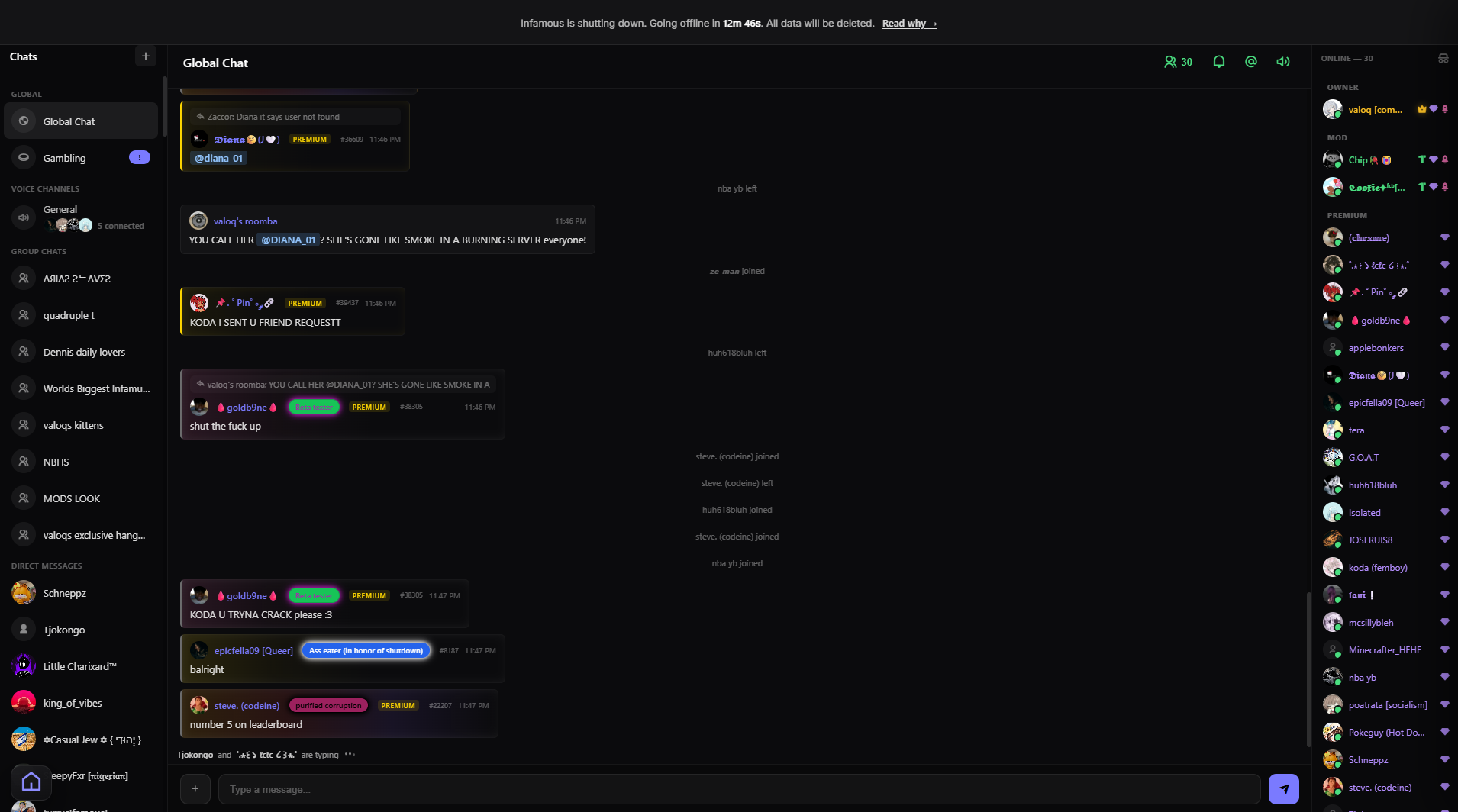The height and width of the screenshot is (812, 1458).
Task: Click crown icon next to valoq
Action: [x=1421, y=109]
